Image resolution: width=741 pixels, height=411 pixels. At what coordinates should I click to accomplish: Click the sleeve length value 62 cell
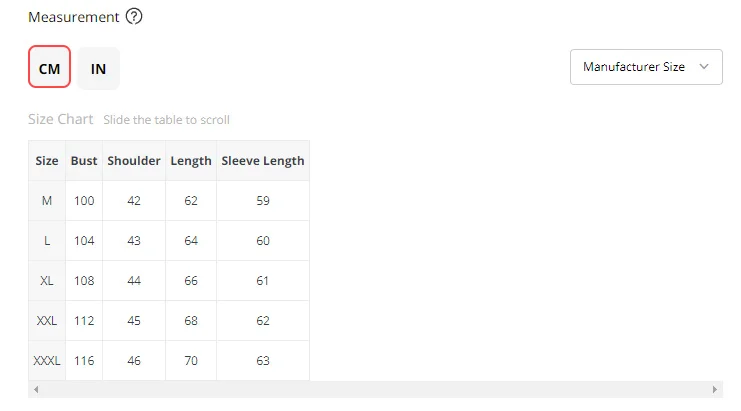click(263, 320)
